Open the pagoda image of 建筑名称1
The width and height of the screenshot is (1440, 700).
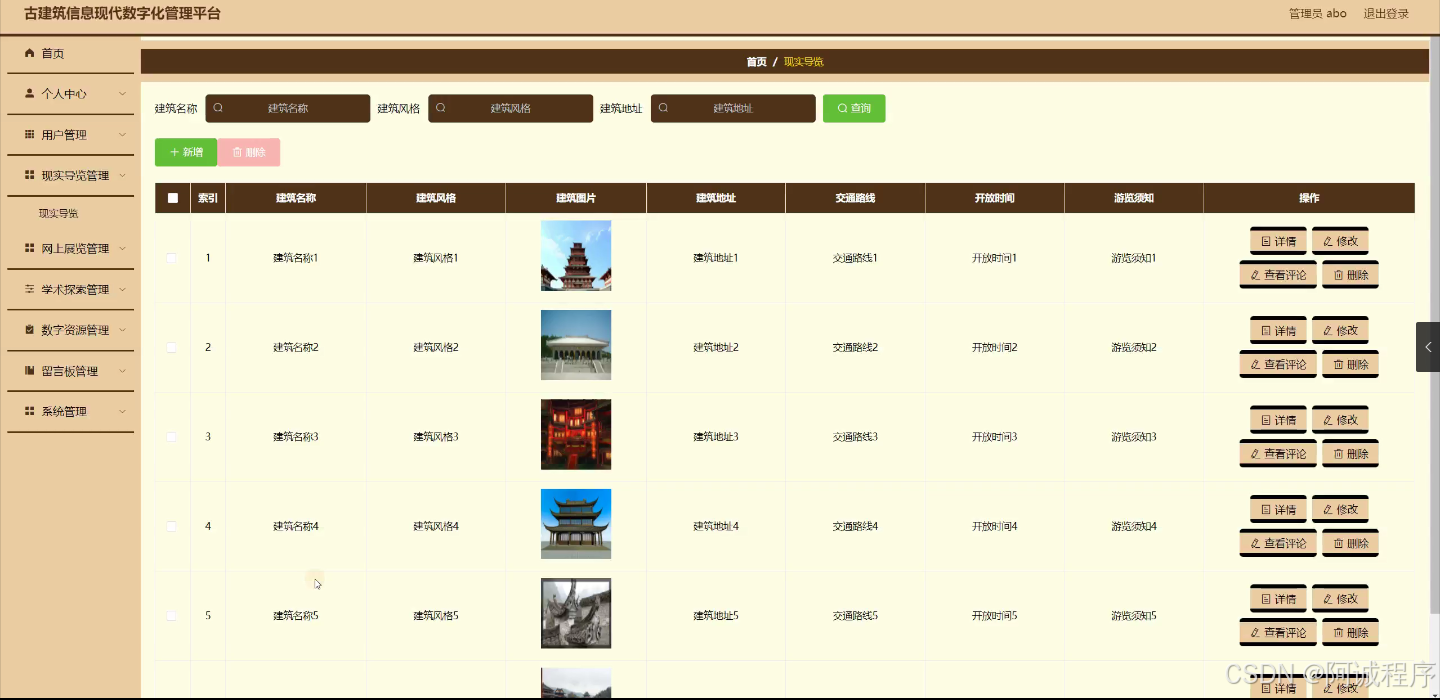576,256
